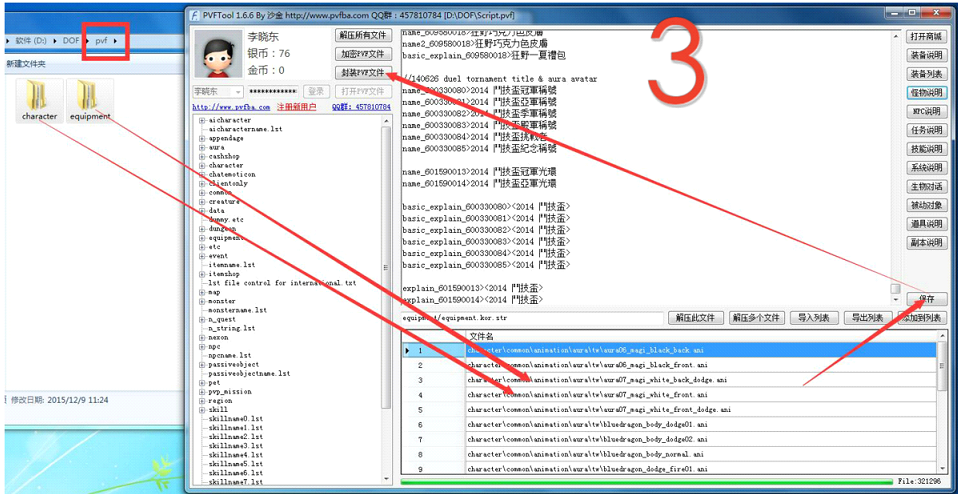Open the 打开商城 shop button
This screenshot has width=958, height=494.
point(926,36)
